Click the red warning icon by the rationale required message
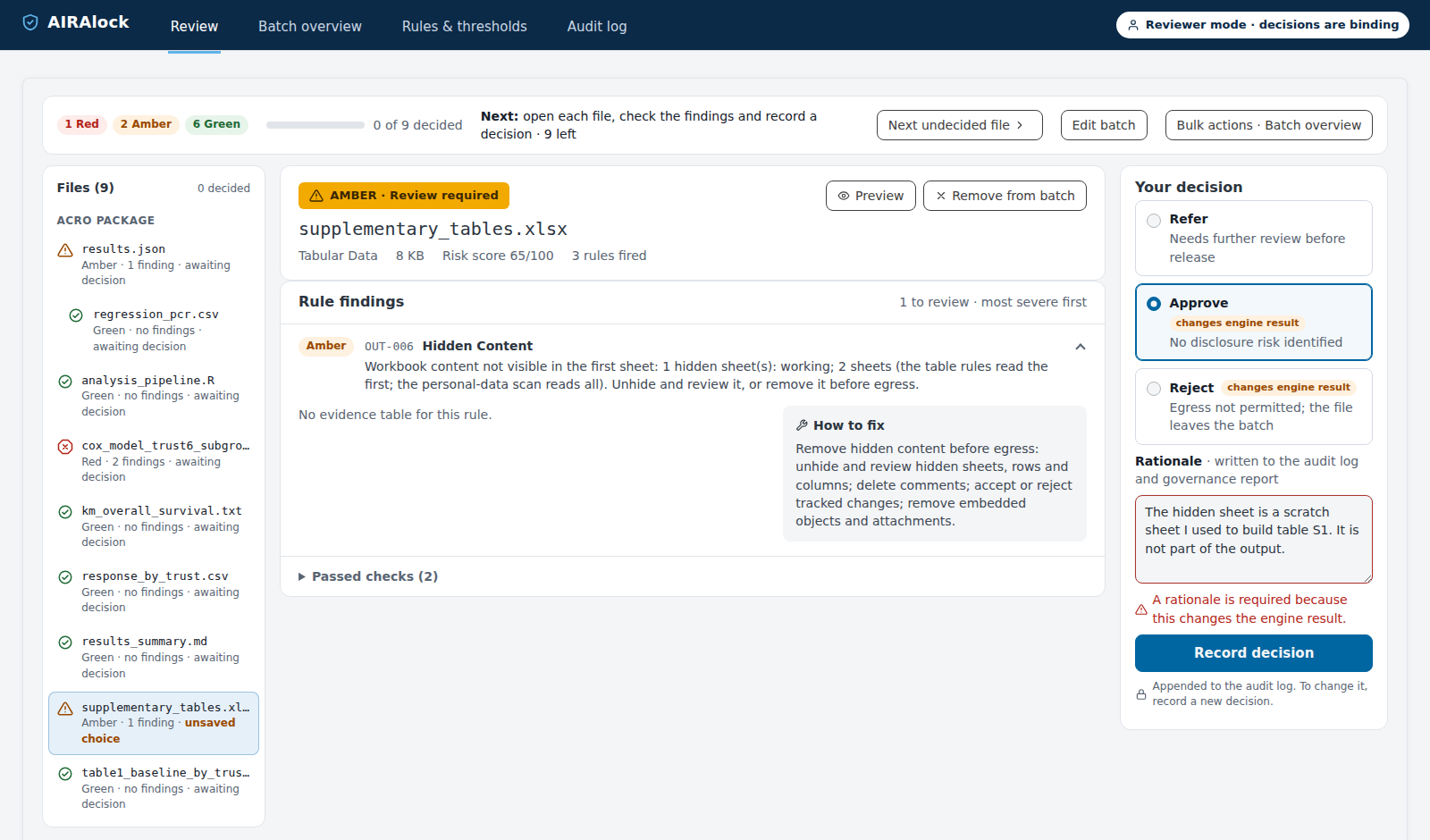The width and height of the screenshot is (1430, 840). [x=1141, y=609]
